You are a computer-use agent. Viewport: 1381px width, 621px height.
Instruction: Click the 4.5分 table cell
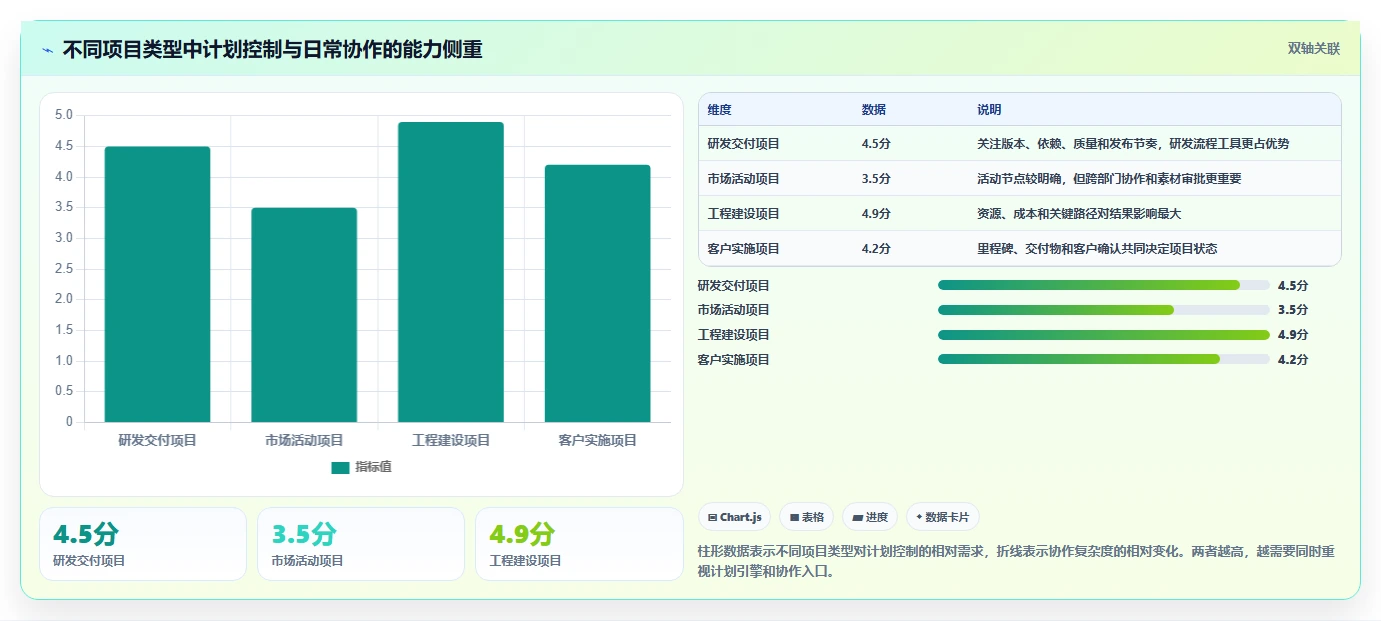pyautogui.click(x=876, y=144)
